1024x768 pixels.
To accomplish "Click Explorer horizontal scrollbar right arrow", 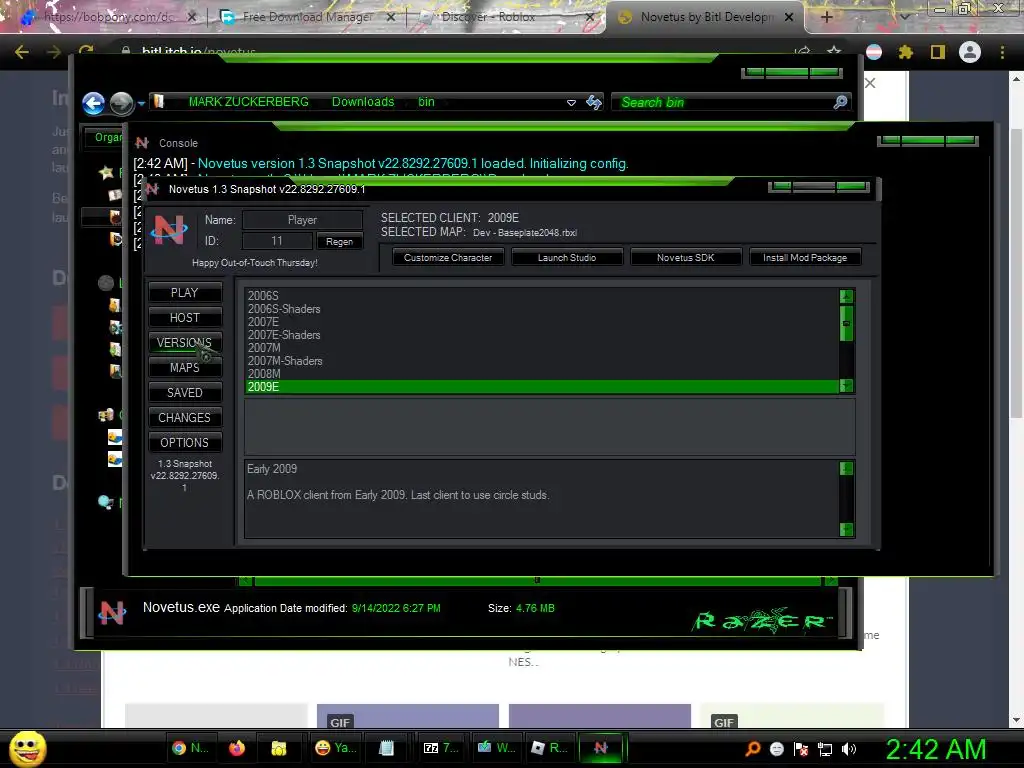I will click(x=830, y=581).
